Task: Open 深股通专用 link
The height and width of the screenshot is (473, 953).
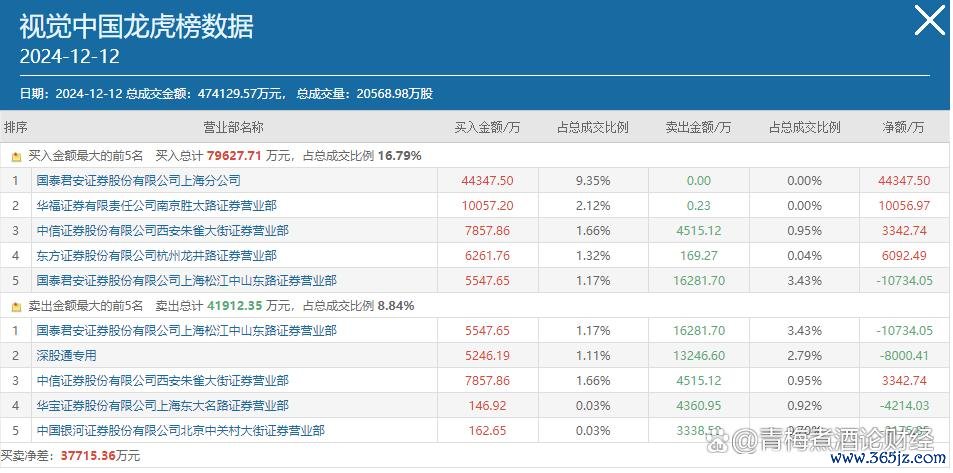Action: (66, 356)
